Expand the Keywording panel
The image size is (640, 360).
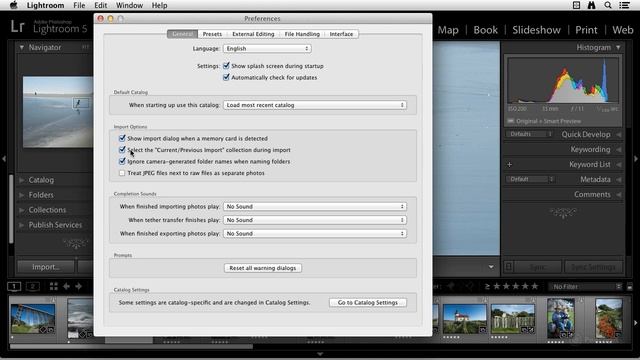tap(590, 149)
